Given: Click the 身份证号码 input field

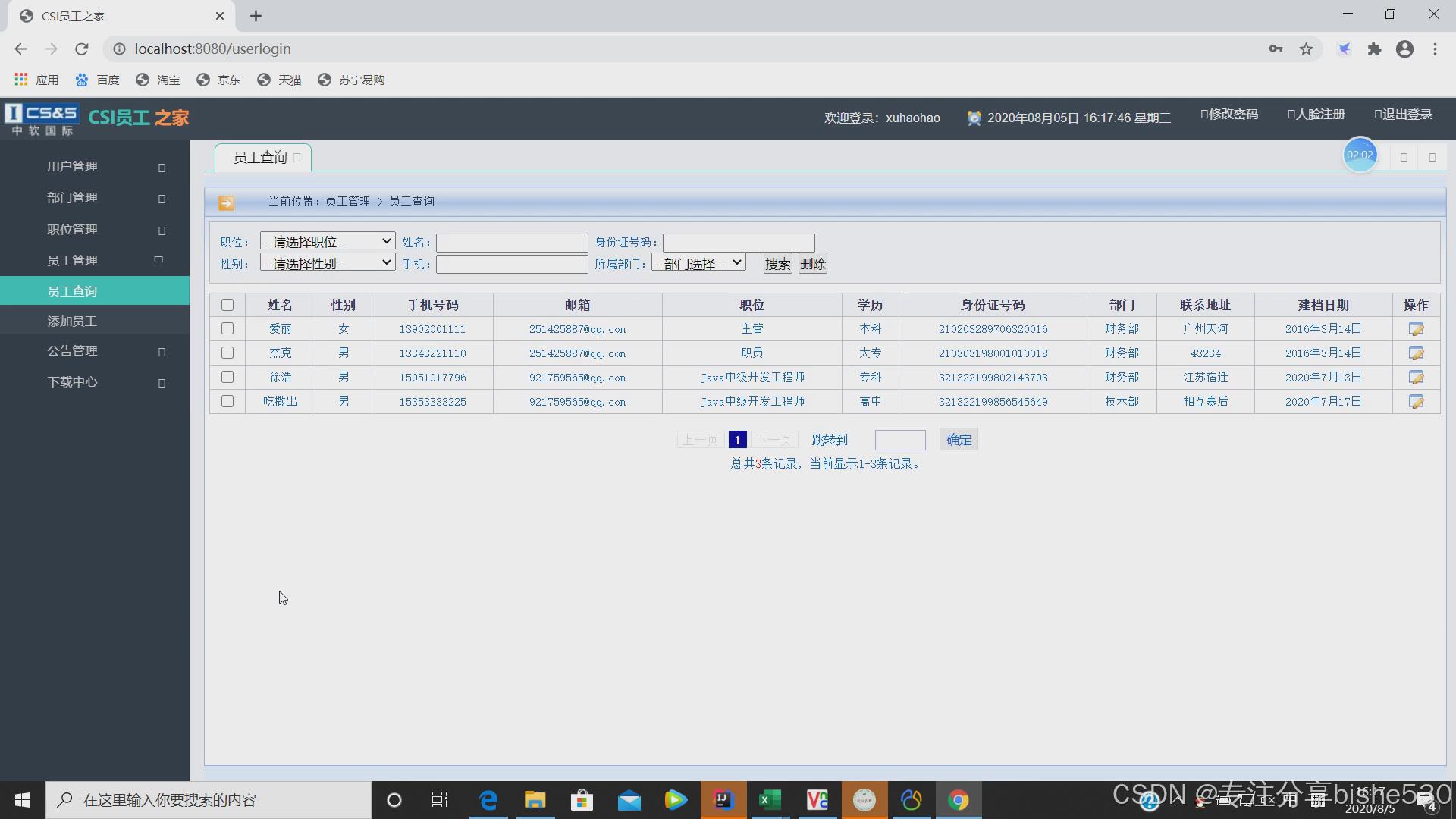Looking at the screenshot, I should click(x=738, y=243).
